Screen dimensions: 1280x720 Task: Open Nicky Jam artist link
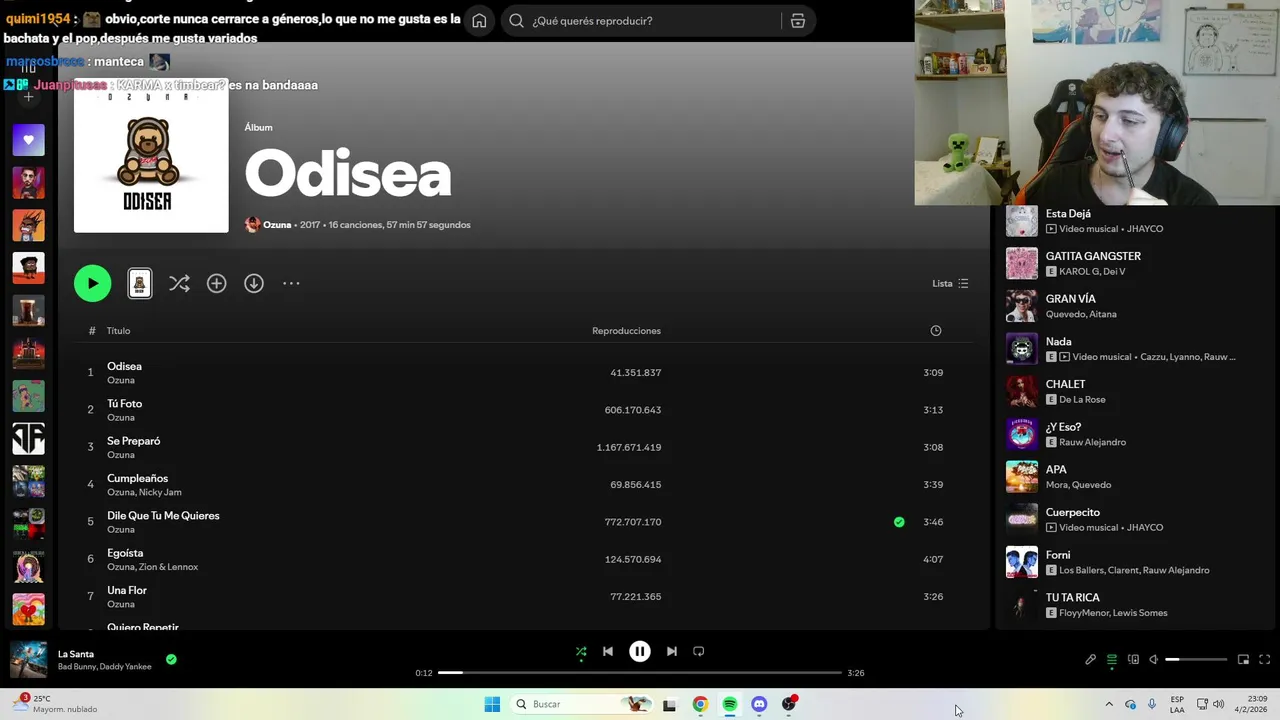click(160, 493)
